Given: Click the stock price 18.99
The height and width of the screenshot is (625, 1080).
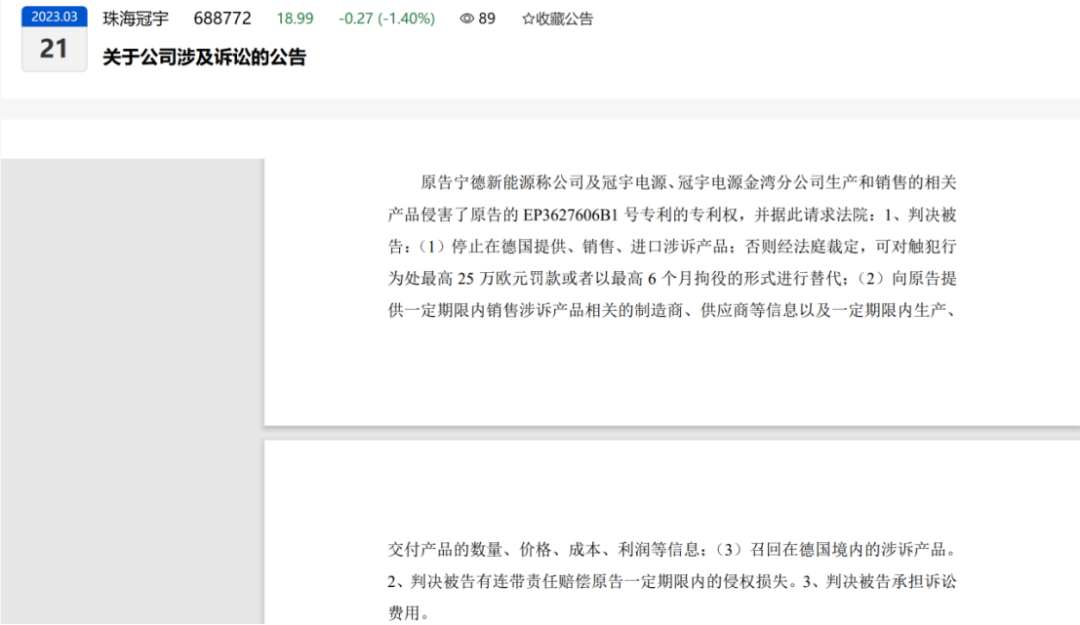Looking at the screenshot, I should pyautogui.click(x=295, y=19).
